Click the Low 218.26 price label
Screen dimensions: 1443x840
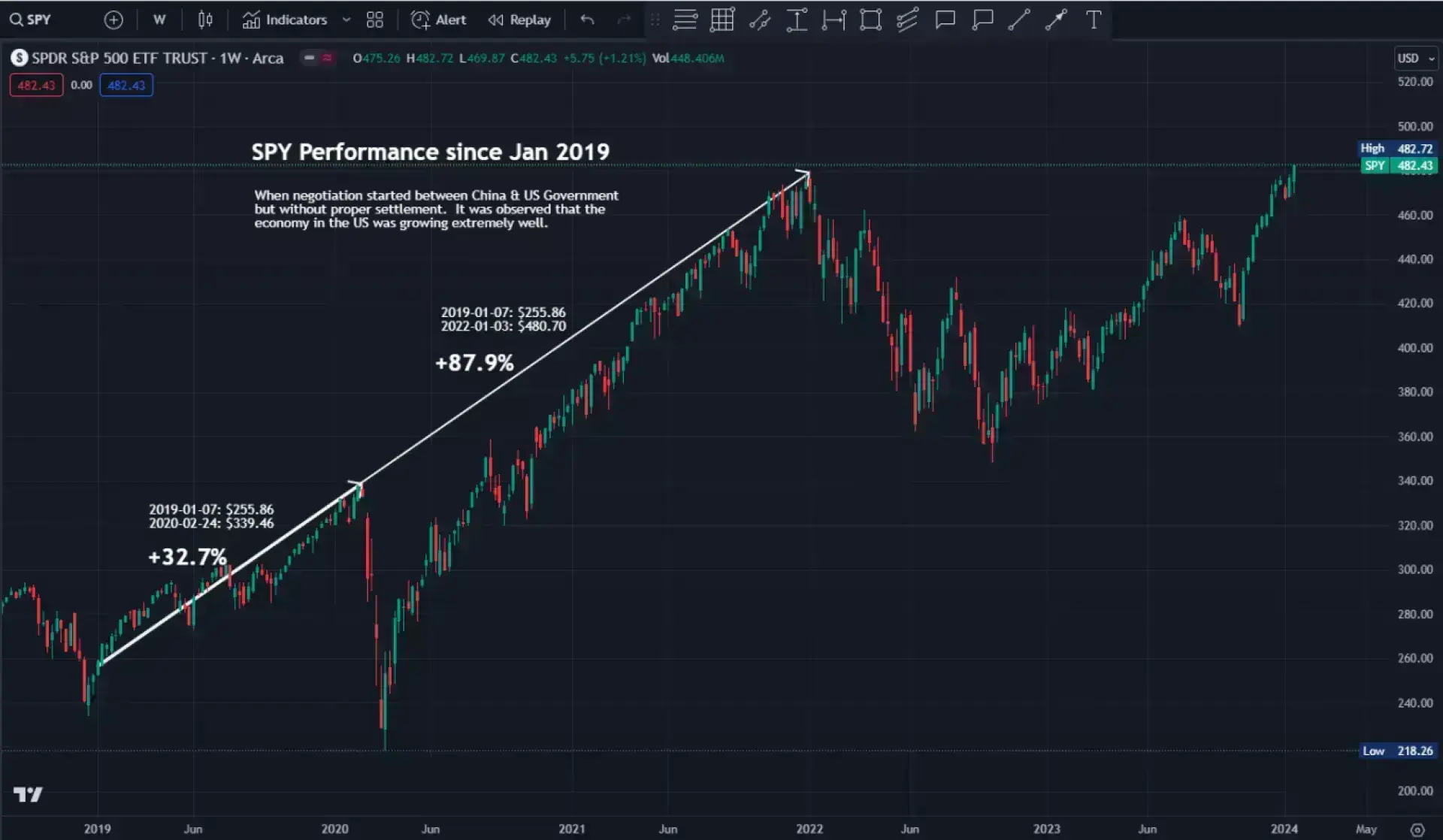point(1398,751)
